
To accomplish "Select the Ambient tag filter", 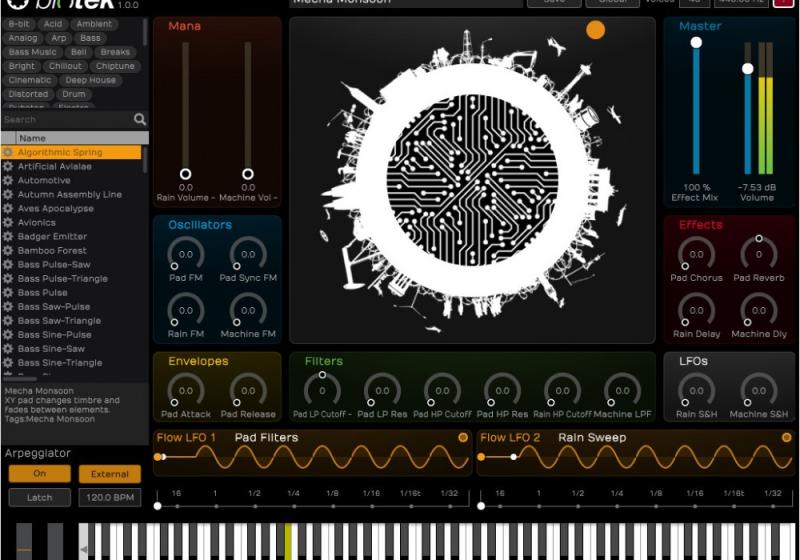I will click(x=94, y=24).
